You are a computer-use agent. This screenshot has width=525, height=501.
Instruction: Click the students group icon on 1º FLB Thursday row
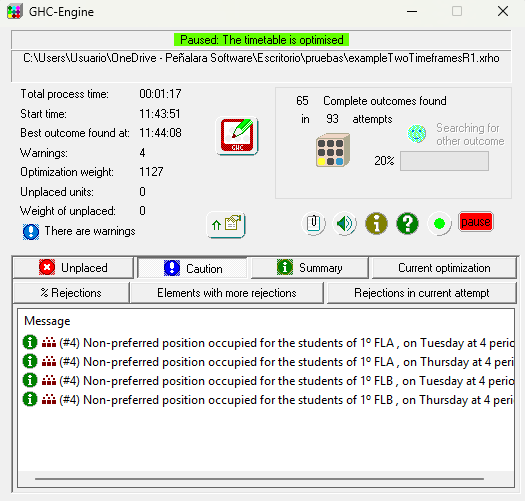[49, 400]
